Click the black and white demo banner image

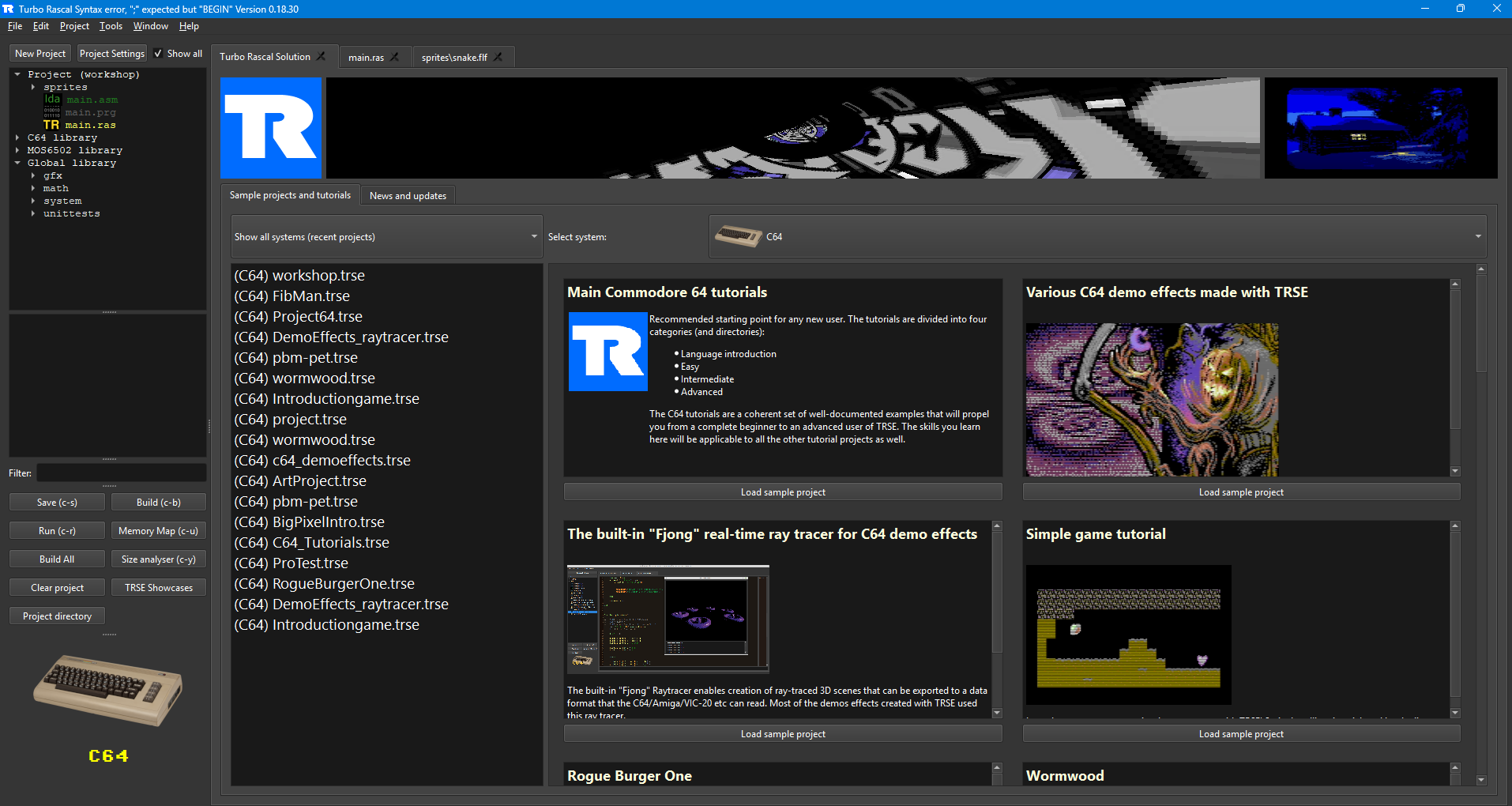coord(793,127)
